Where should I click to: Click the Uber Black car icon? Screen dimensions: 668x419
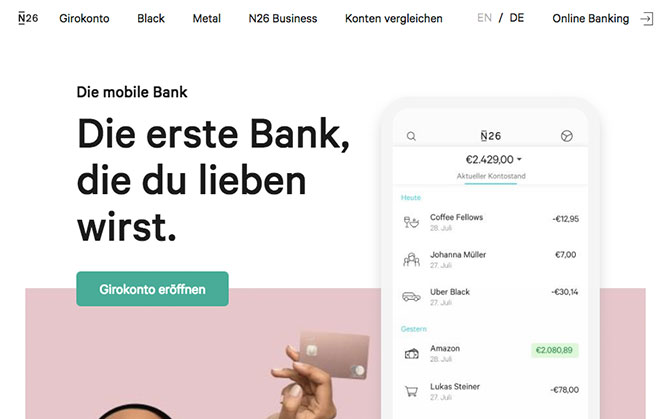coord(411,296)
